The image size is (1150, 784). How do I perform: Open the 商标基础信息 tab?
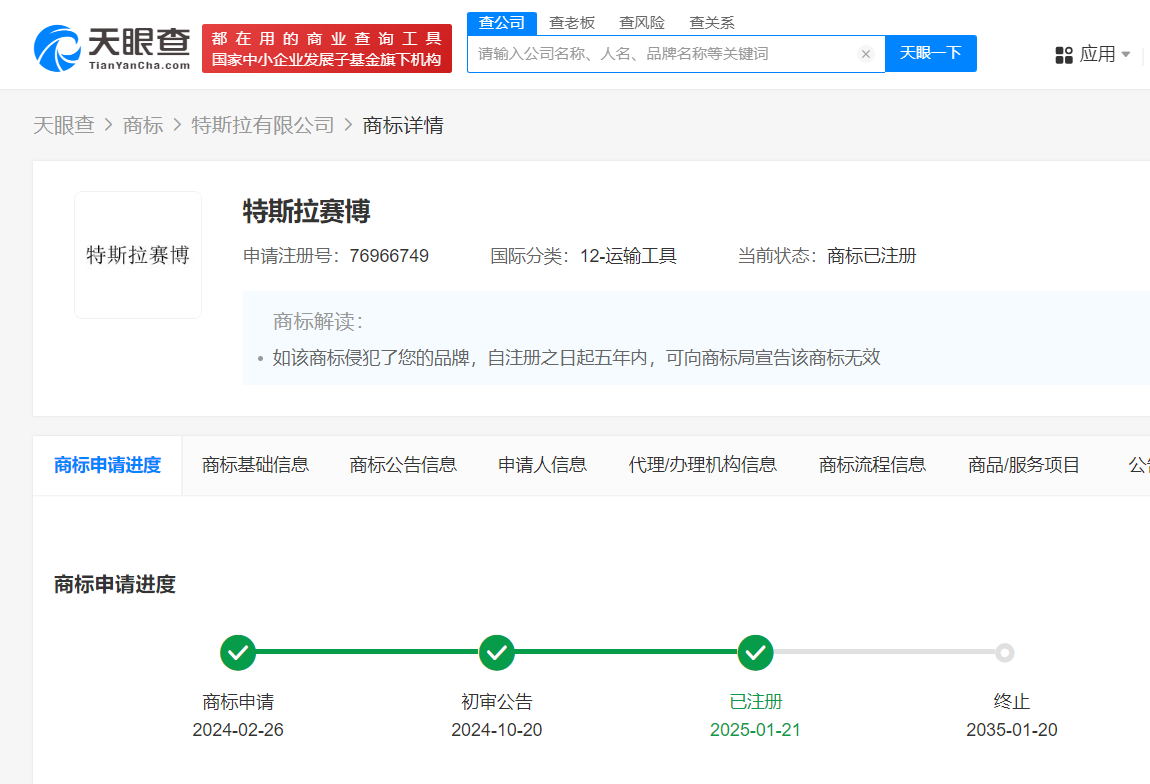pyautogui.click(x=255, y=465)
